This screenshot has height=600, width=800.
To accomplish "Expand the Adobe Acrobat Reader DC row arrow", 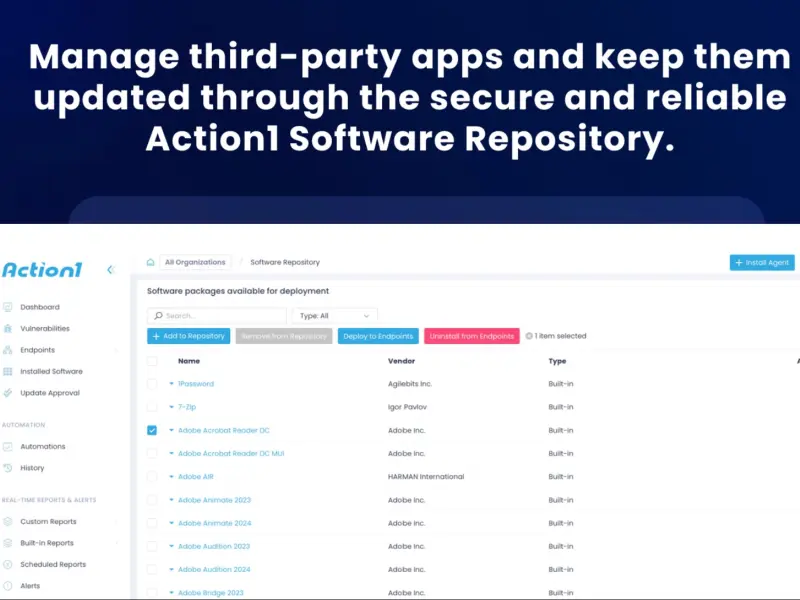I will [x=171, y=430].
